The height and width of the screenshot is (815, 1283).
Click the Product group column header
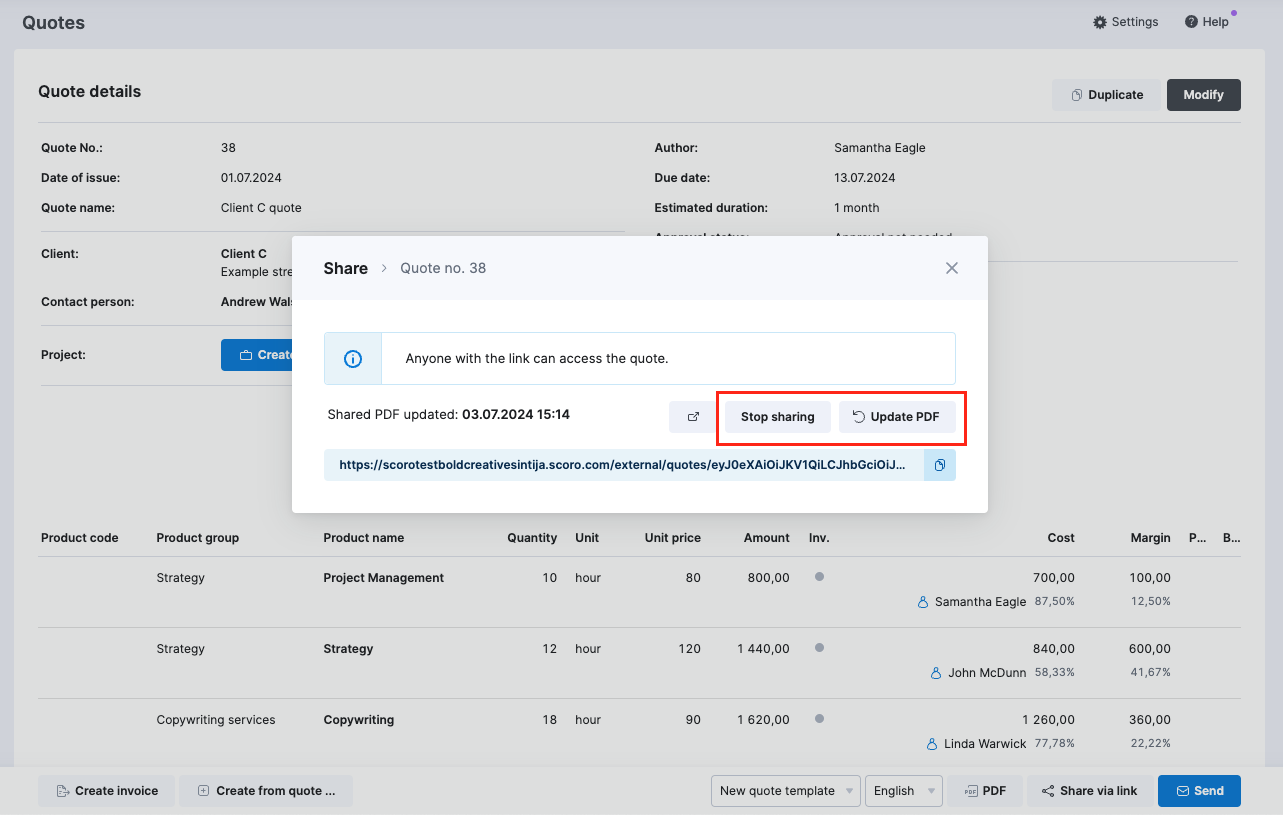pyautogui.click(x=198, y=538)
